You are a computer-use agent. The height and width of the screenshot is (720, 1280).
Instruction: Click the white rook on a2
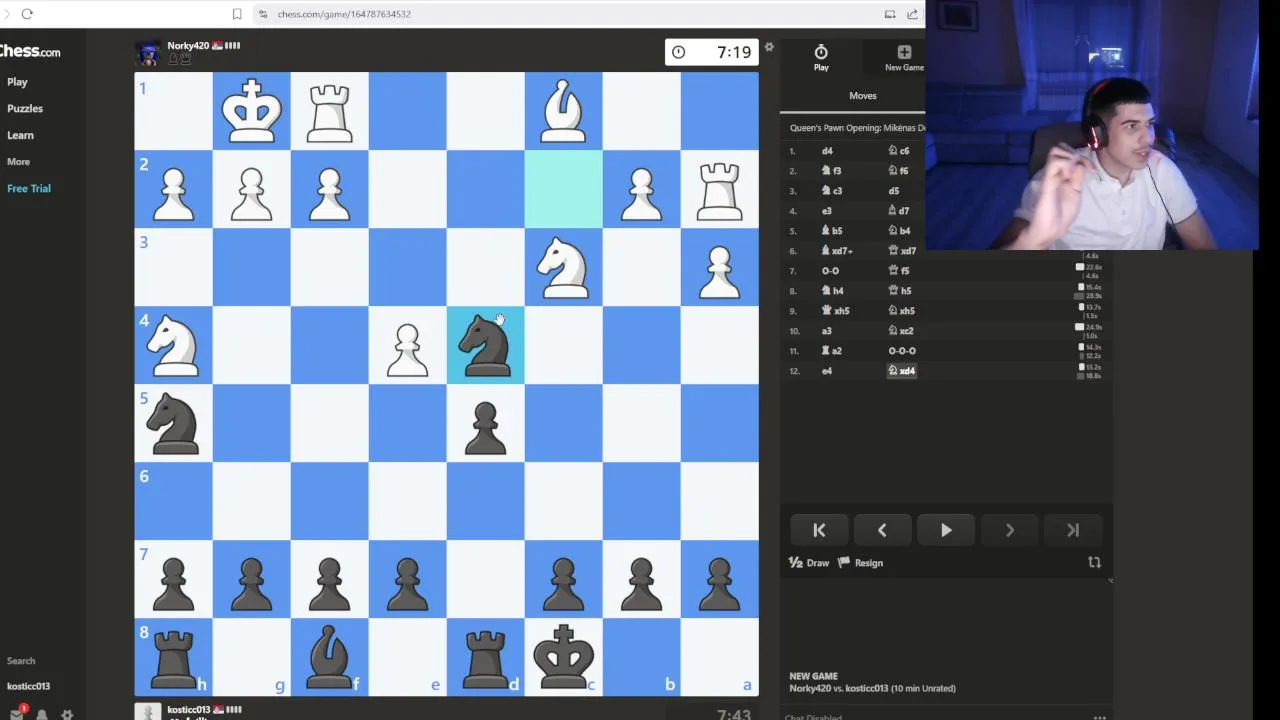(719, 189)
